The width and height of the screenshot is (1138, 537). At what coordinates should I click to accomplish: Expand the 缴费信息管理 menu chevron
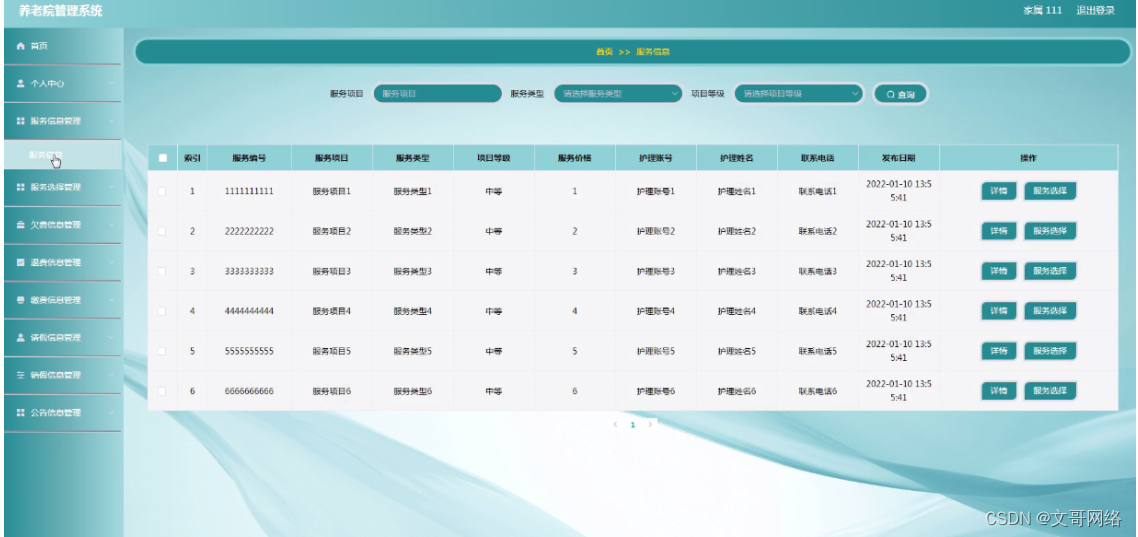(x=112, y=300)
